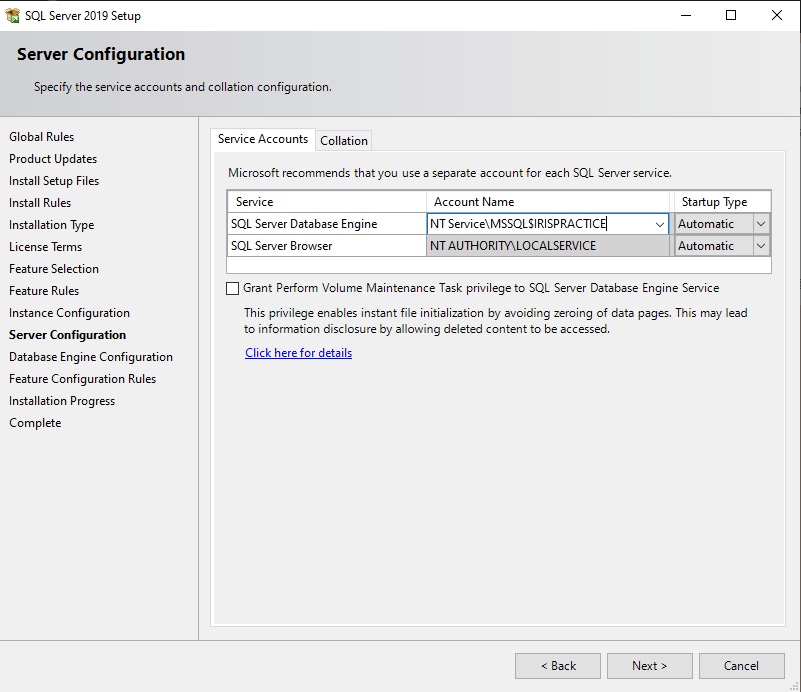Click Install Rules step

(x=40, y=203)
